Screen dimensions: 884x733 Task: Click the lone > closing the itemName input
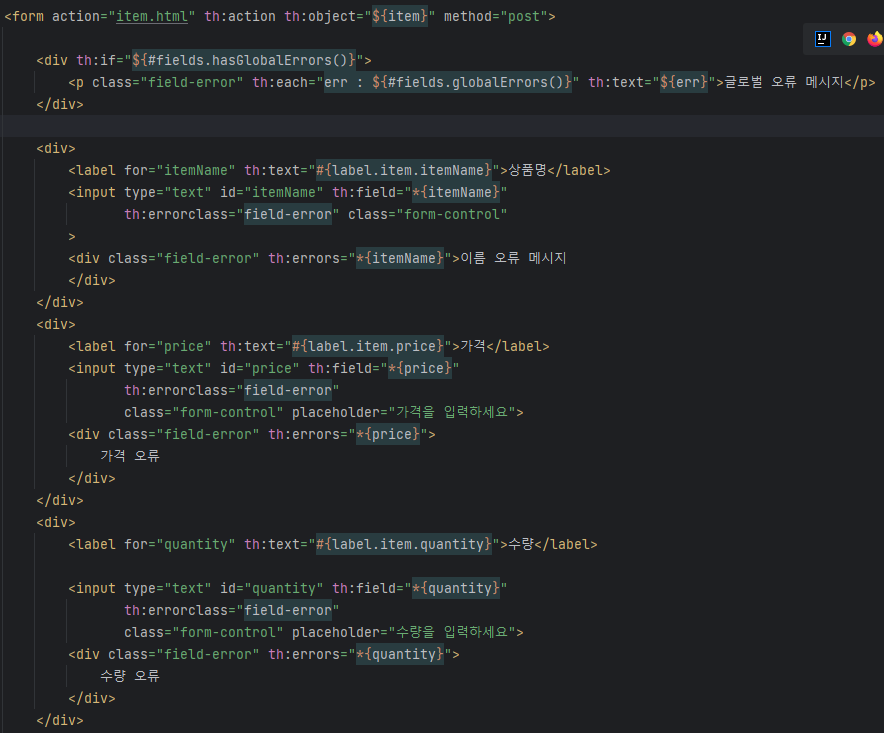(x=72, y=236)
